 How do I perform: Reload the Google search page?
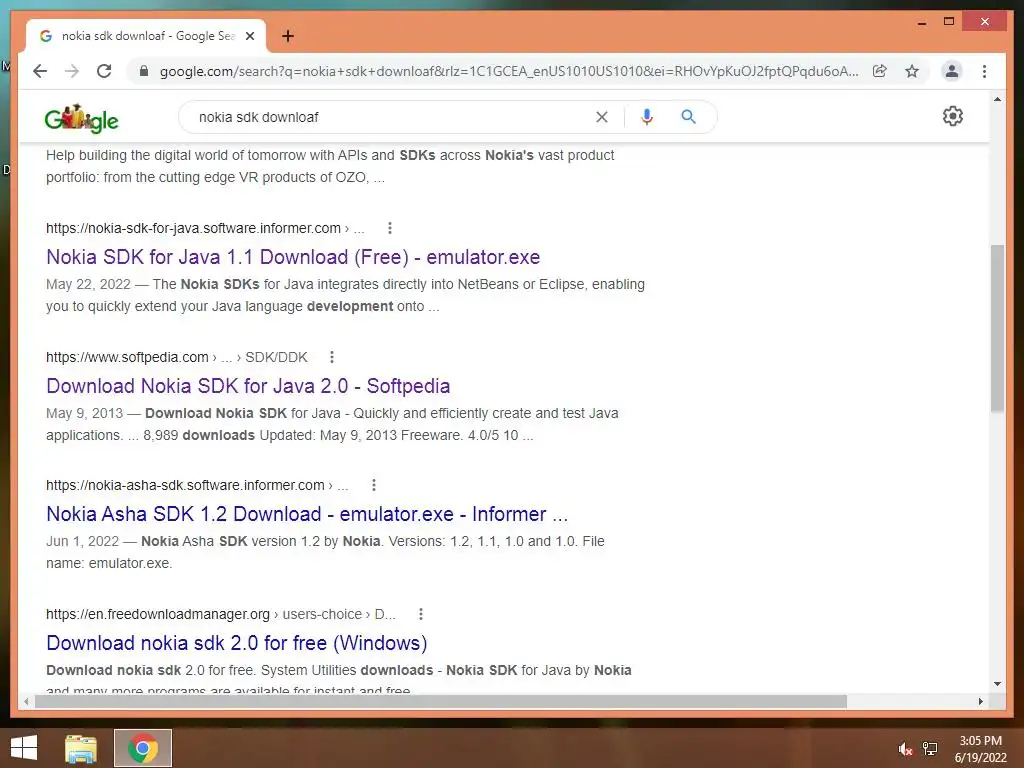[104, 71]
